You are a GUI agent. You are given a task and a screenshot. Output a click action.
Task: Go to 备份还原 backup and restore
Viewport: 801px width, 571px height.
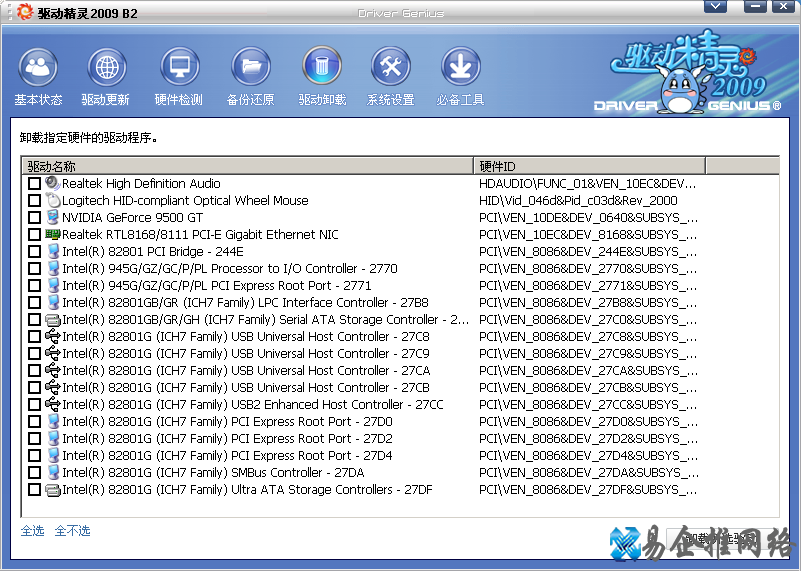click(x=250, y=69)
